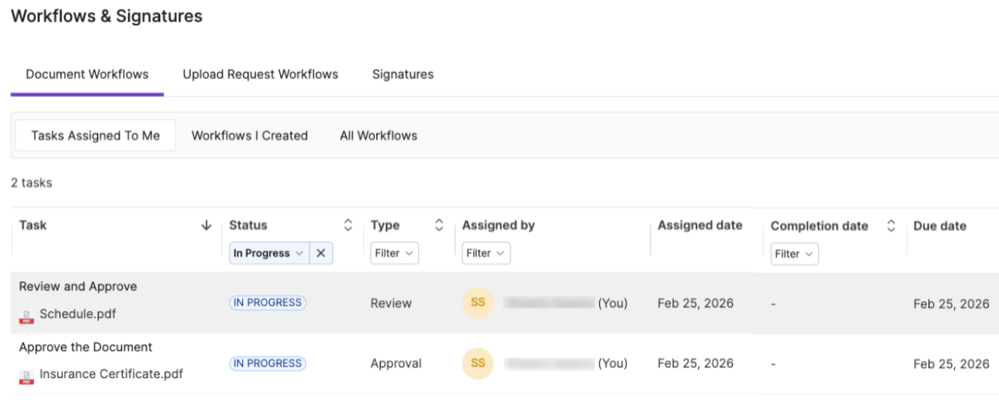Screen dimensions: 999x403
Task: Sort by Task column arrow icon
Action: tap(206, 225)
